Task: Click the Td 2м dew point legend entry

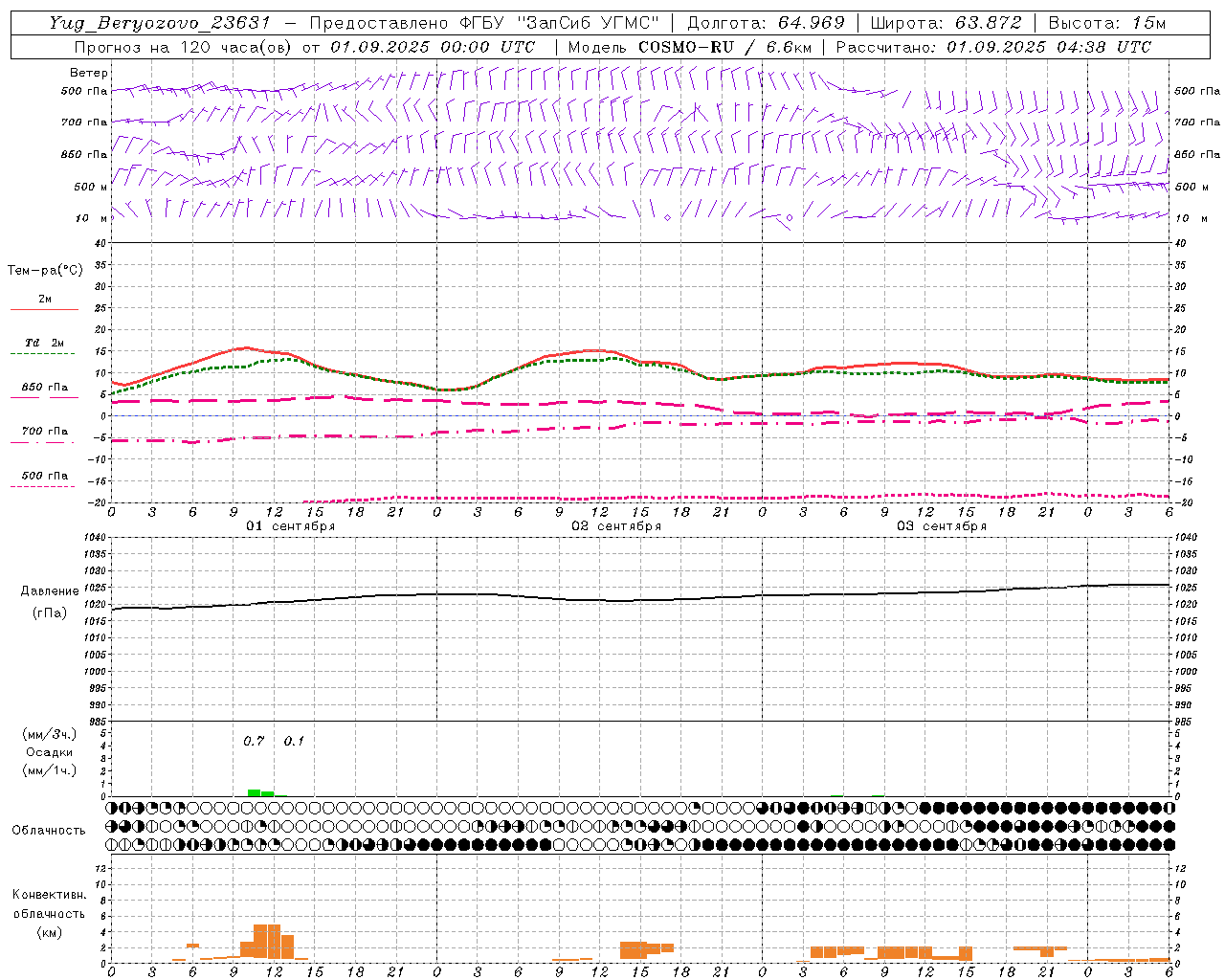Action: [x=44, y=343]
